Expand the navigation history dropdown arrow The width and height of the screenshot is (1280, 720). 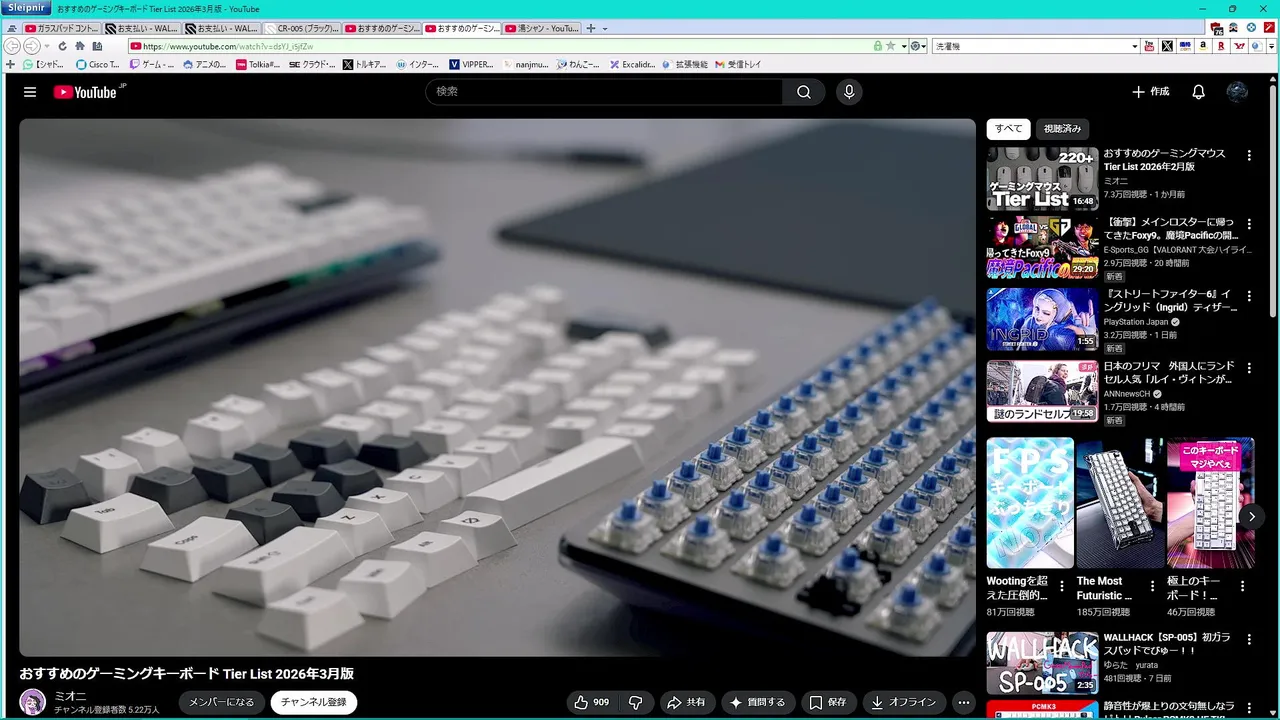tap(46, 46)
